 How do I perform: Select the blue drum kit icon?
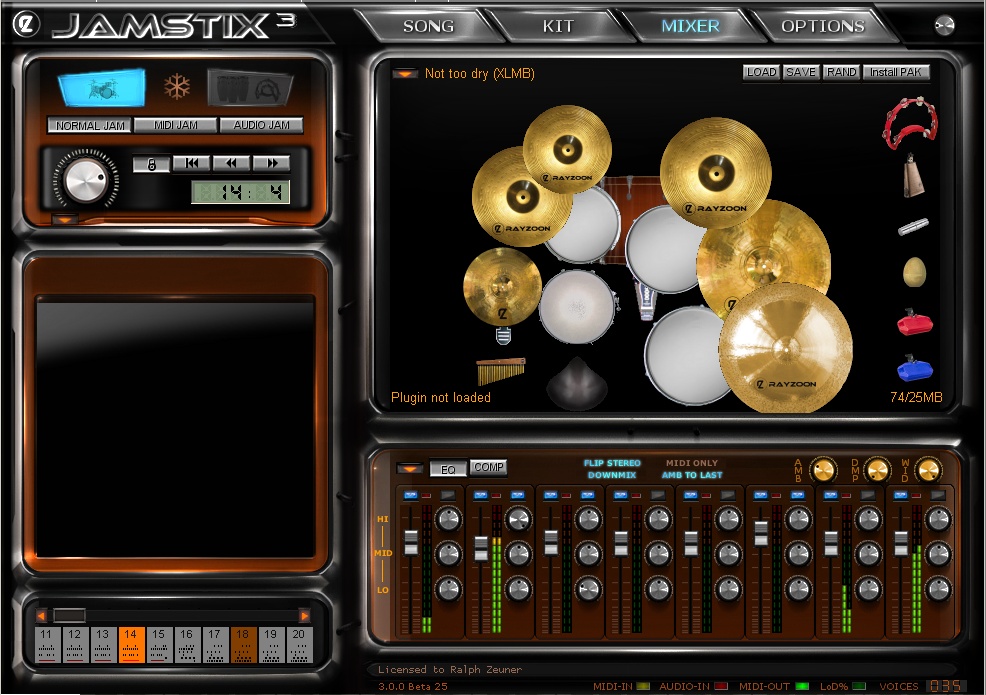click(x=101, y=88)
